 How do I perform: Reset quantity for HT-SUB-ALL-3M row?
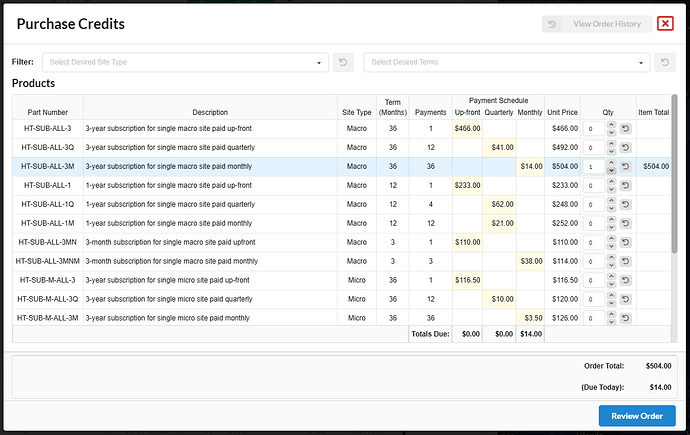(625, 167)
